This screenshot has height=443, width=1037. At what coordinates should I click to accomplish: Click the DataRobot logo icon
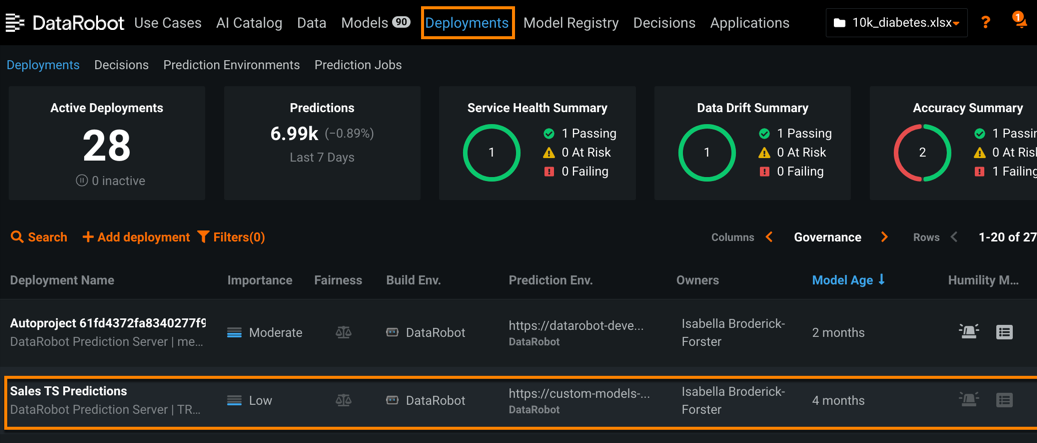[15, 22]
